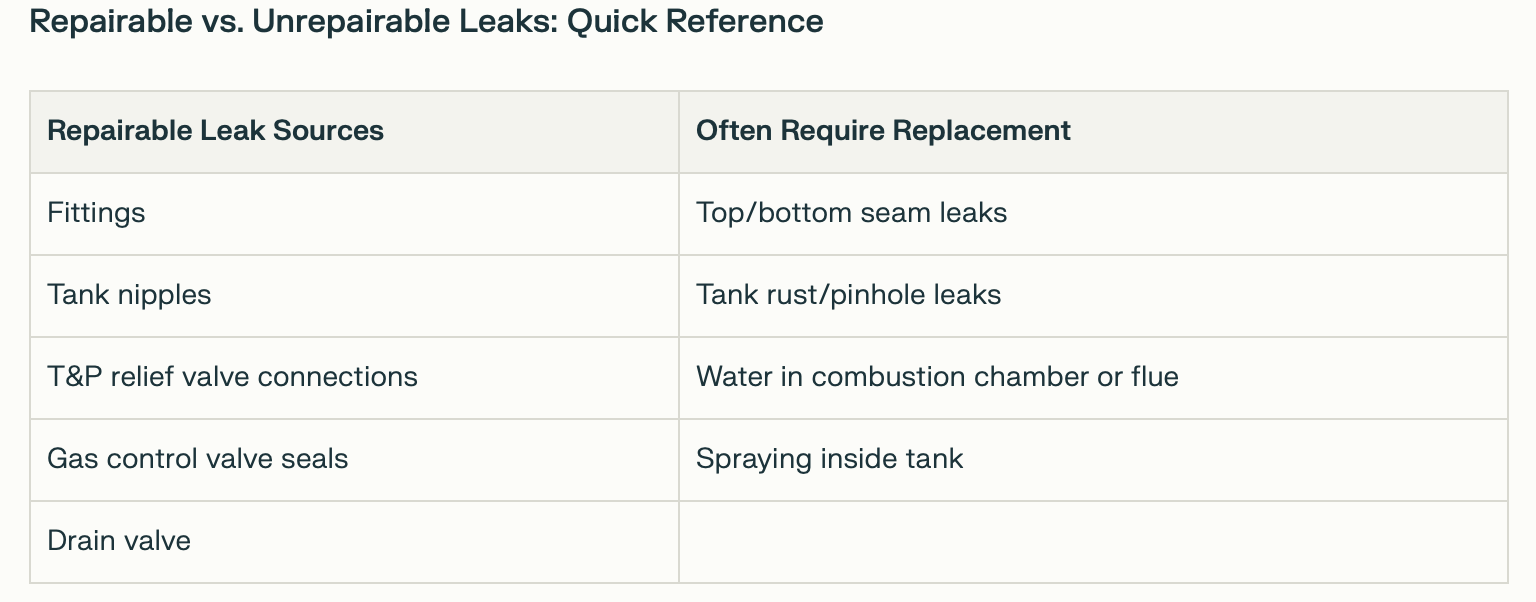
Task: Click the 'Fittings' table cell
Action: pos(96,213)
